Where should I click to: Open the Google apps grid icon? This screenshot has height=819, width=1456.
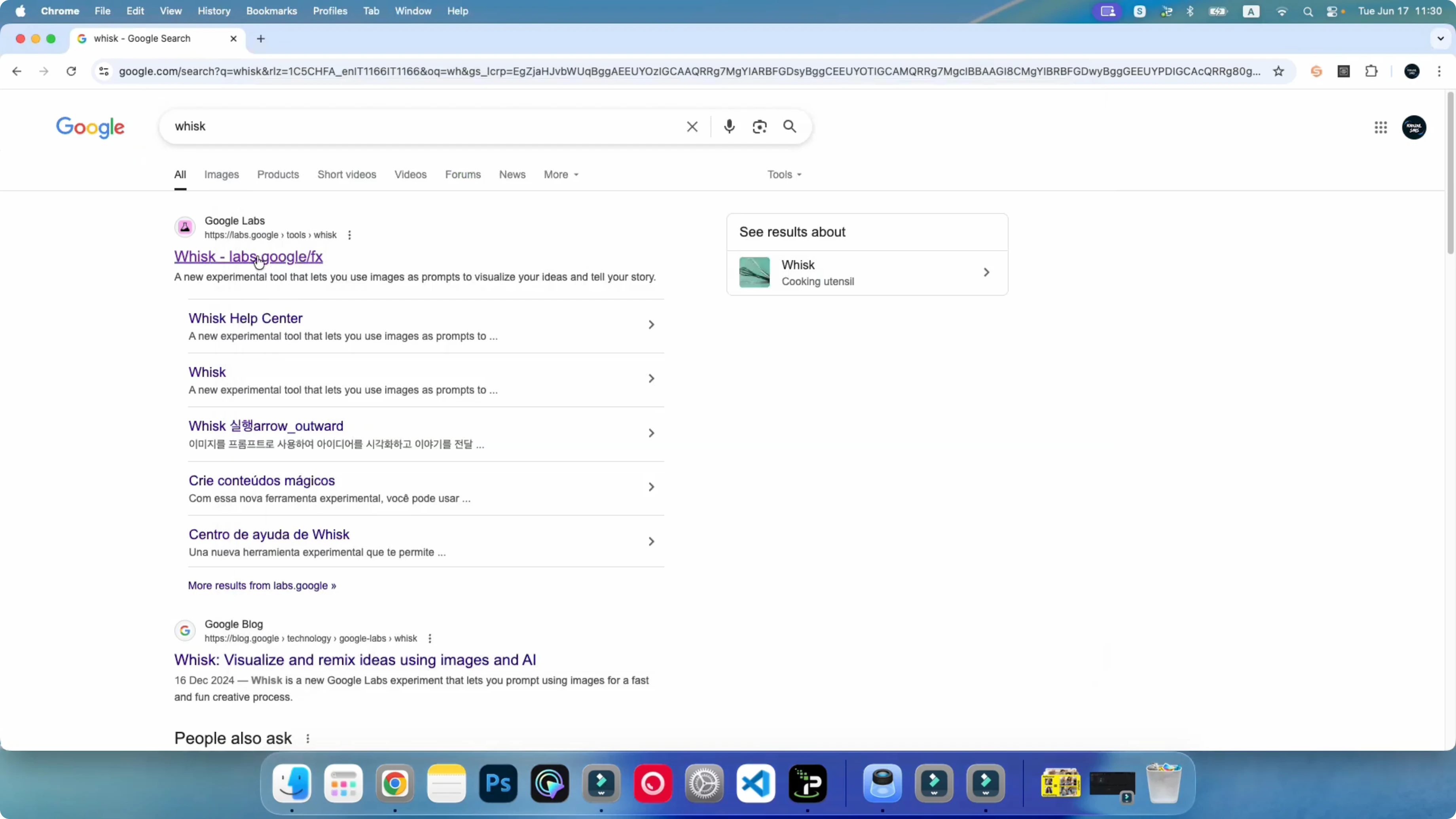[1380, 127]
